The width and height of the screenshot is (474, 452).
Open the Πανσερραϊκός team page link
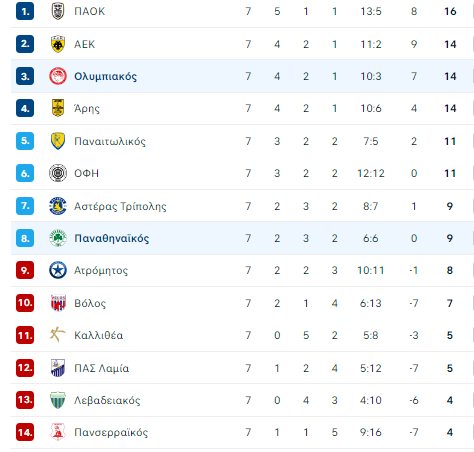tap(111, 432)
